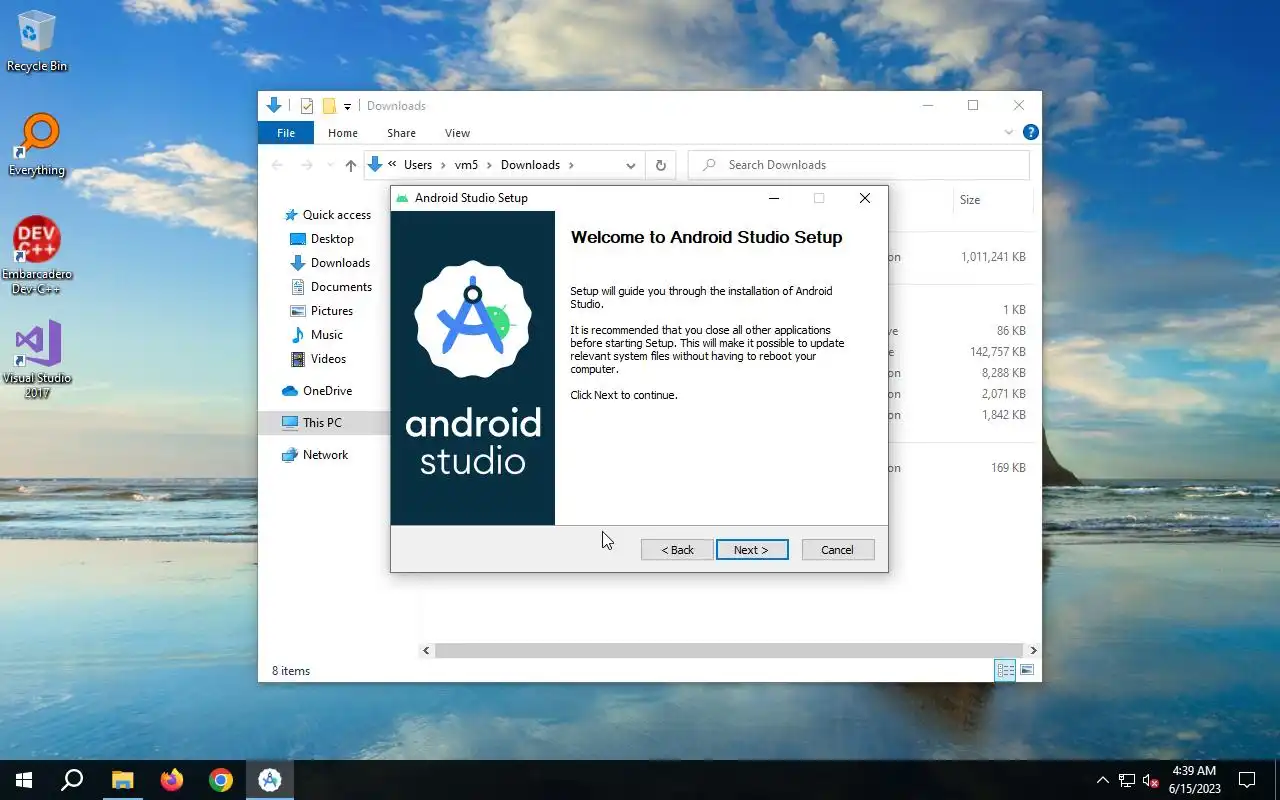Select the Everything search desktop shortcut
The image size is (1280, 800).
tap(37, 145)
